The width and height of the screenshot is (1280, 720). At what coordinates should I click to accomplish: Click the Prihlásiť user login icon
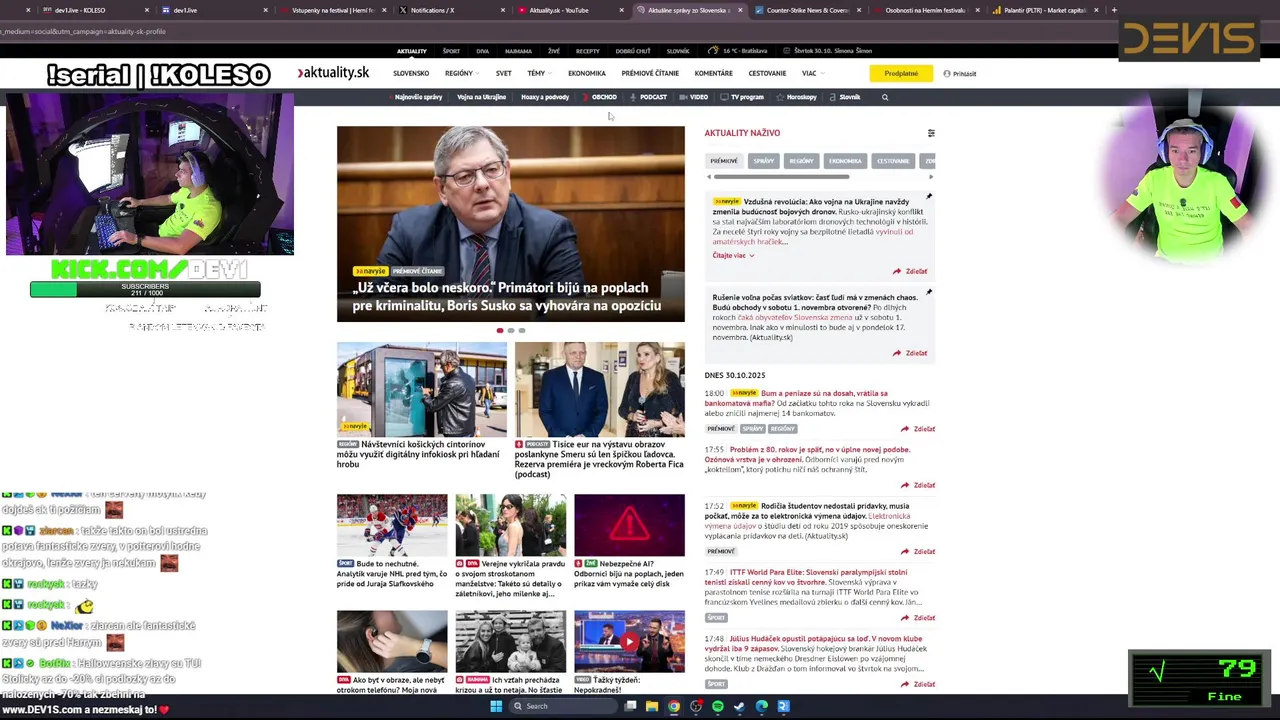click(947, 73)
